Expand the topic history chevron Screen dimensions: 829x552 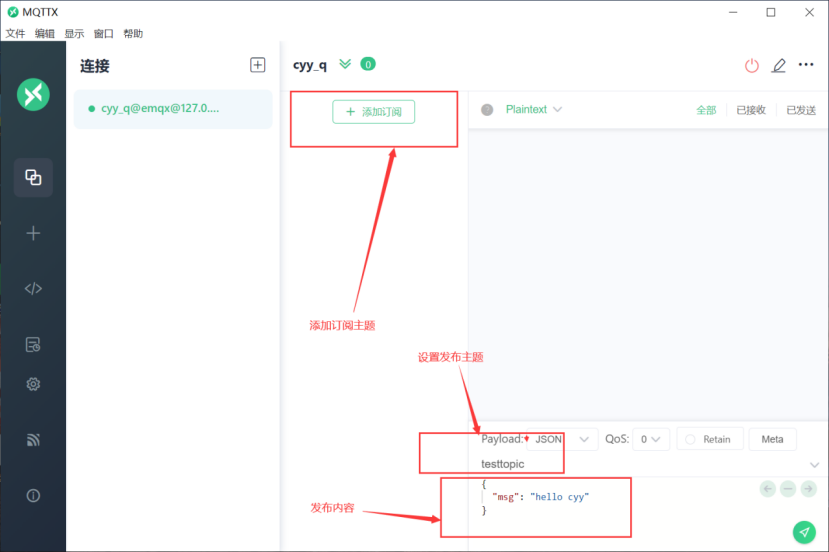(814, 465)
